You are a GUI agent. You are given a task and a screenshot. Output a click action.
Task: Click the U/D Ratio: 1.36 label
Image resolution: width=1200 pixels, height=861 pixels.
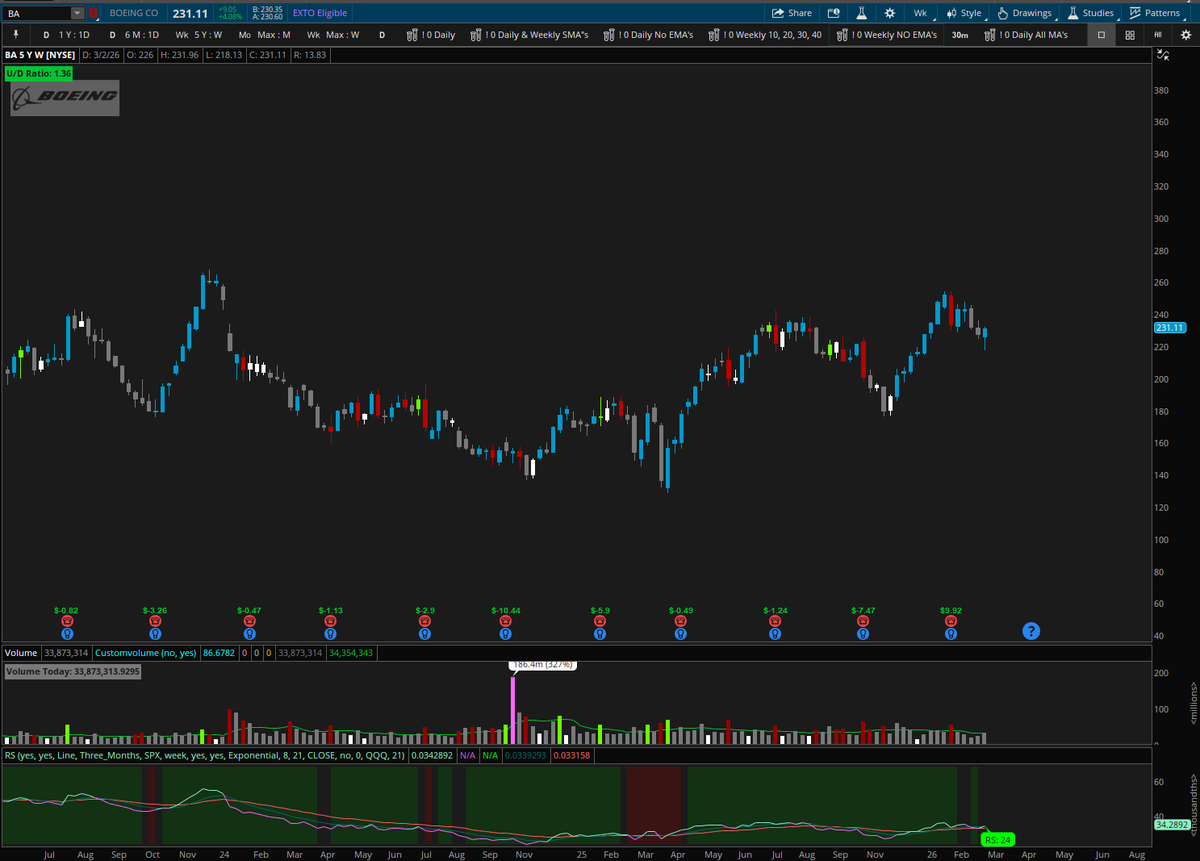(x=38, y=73)
